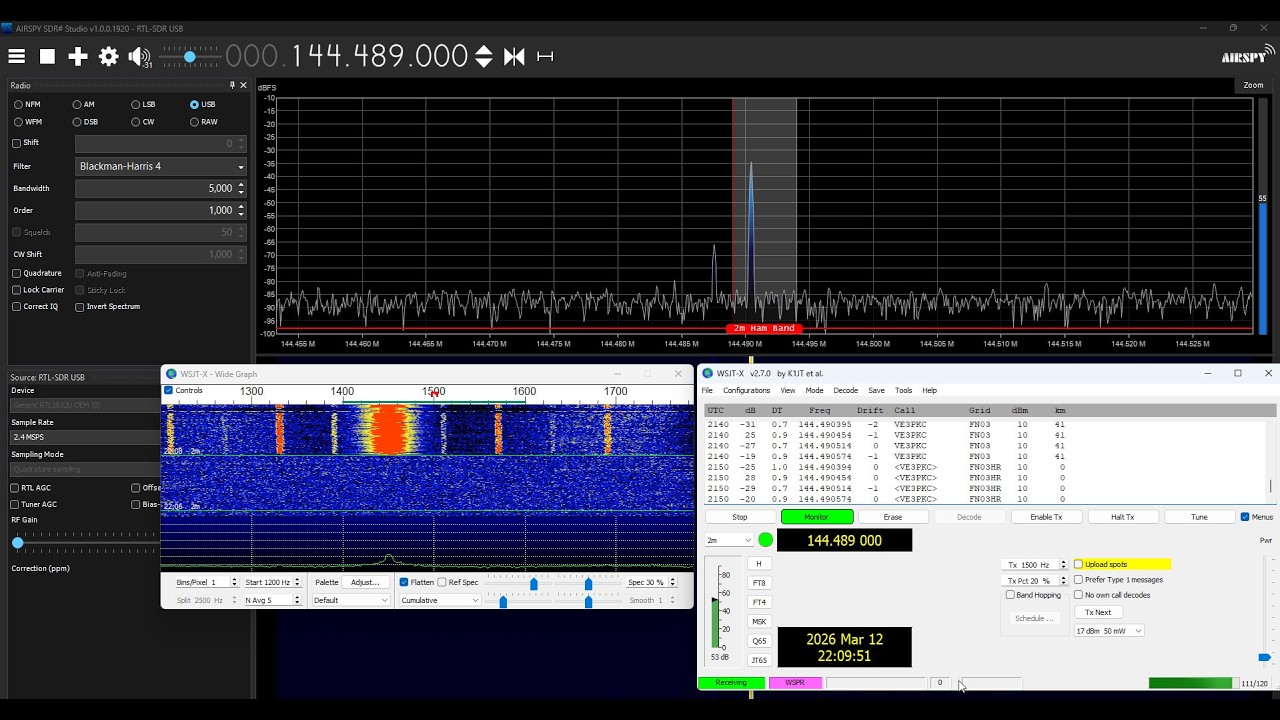The height and width of the screenshot is (720, 1280).
Task: Adjust the RF Gain slider handle
Action: [x=17, y=542]
